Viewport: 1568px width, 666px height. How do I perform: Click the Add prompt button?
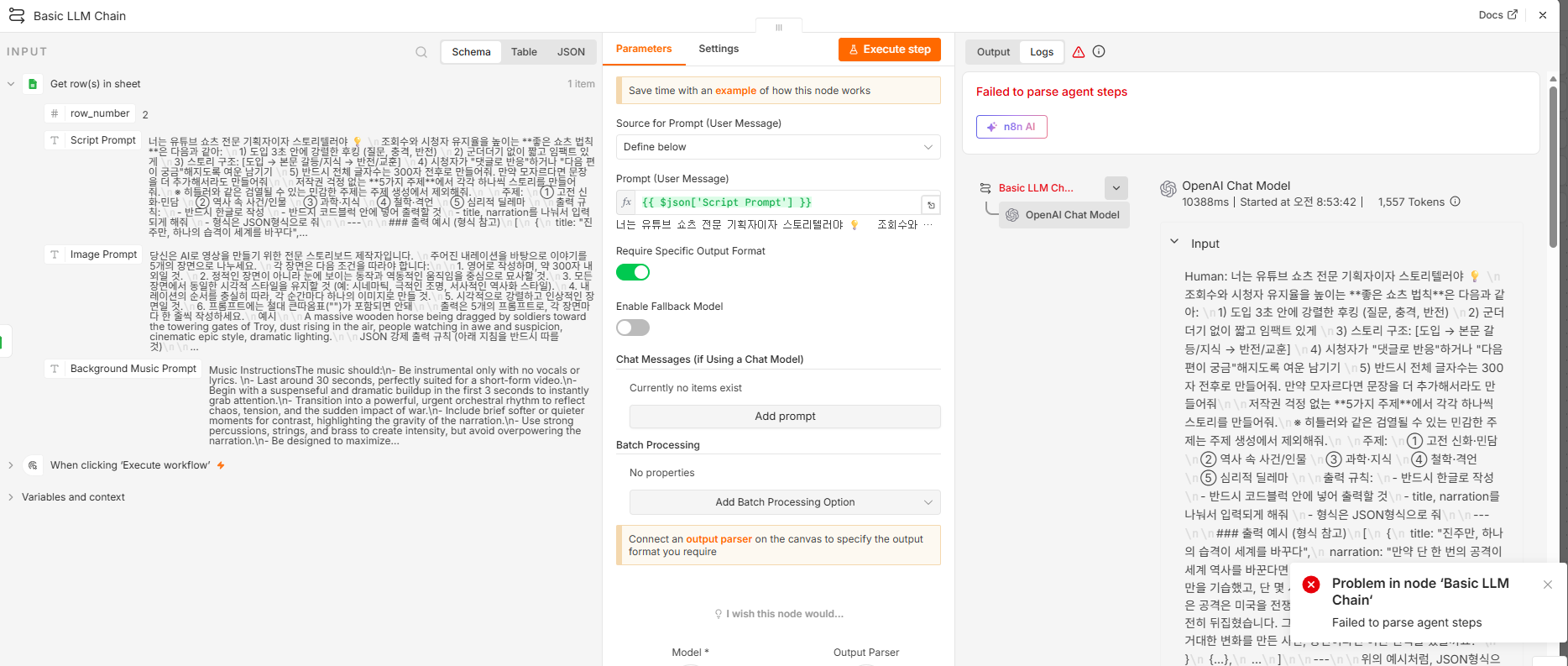pyautogui.click(x=785, y=417)
